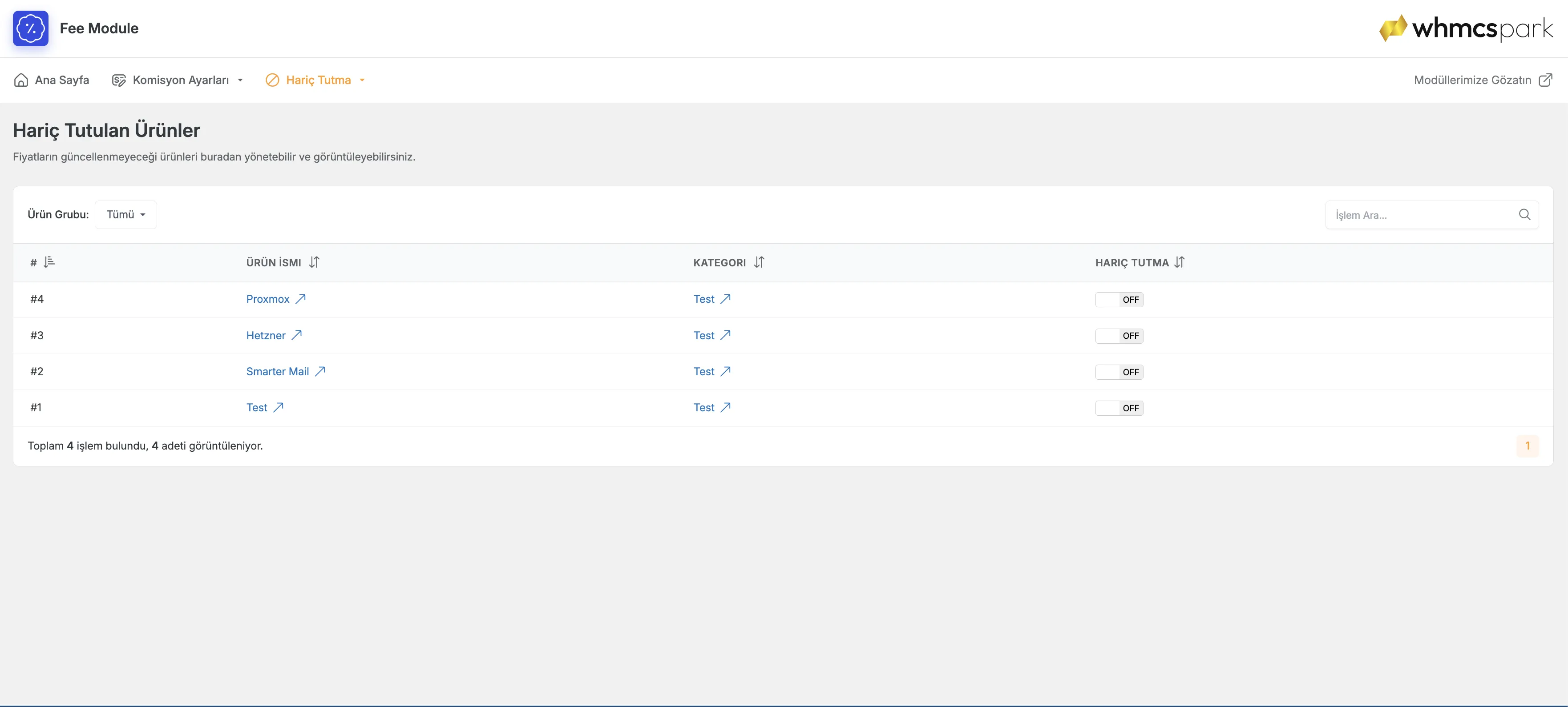Click the ÜRÜN İSMİ column header text
Image resolution: width=1568 pixels, height=707 pixels.
click(273, 262)
